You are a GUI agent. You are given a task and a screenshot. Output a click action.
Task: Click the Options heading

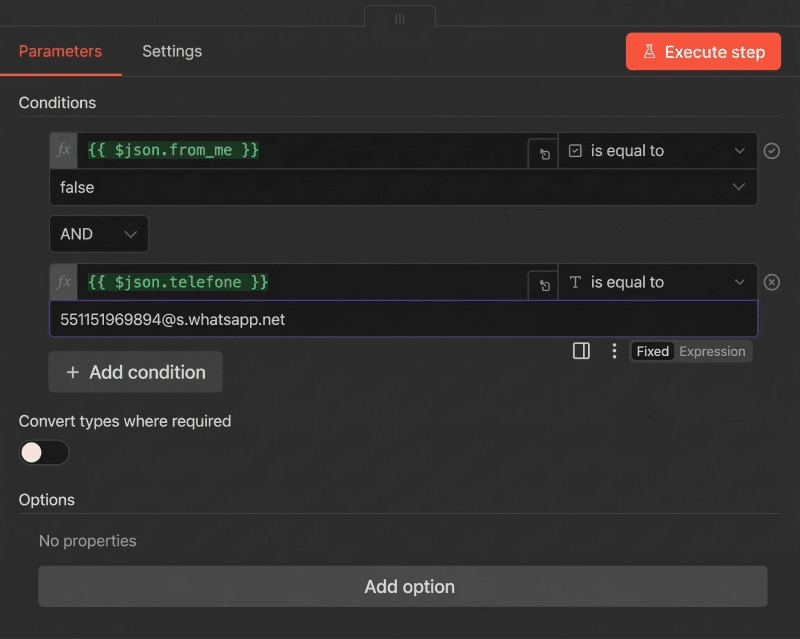click(46, 500)
